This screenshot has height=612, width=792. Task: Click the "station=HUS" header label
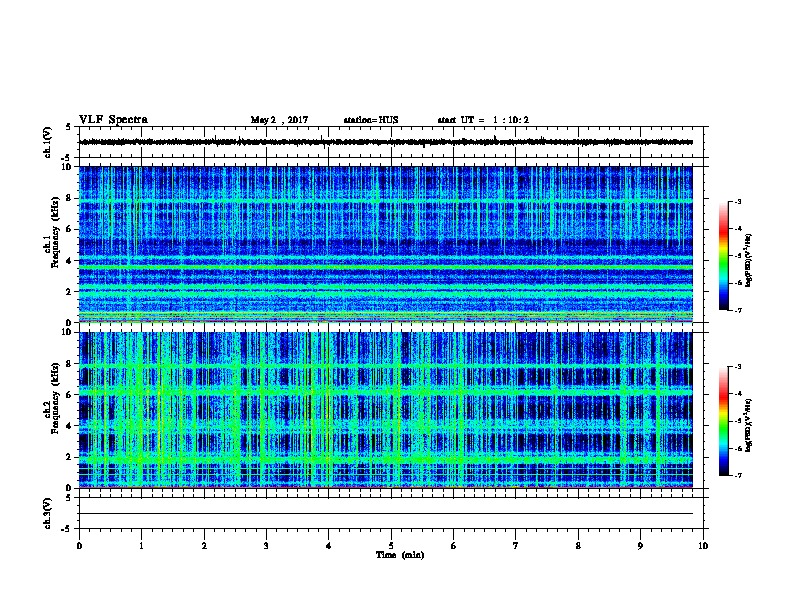371,120
